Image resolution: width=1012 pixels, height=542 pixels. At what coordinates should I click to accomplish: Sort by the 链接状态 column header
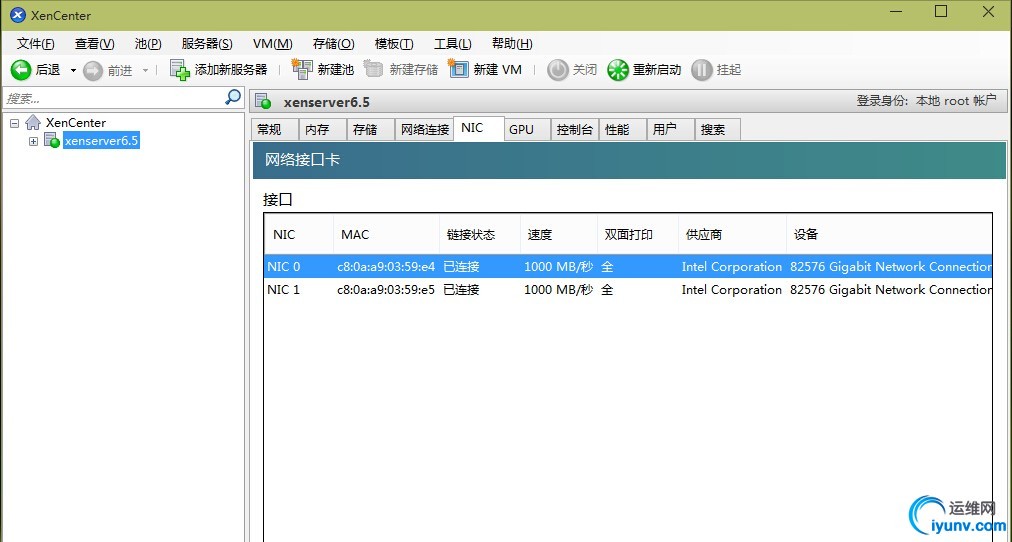click(x=480, y=234)
